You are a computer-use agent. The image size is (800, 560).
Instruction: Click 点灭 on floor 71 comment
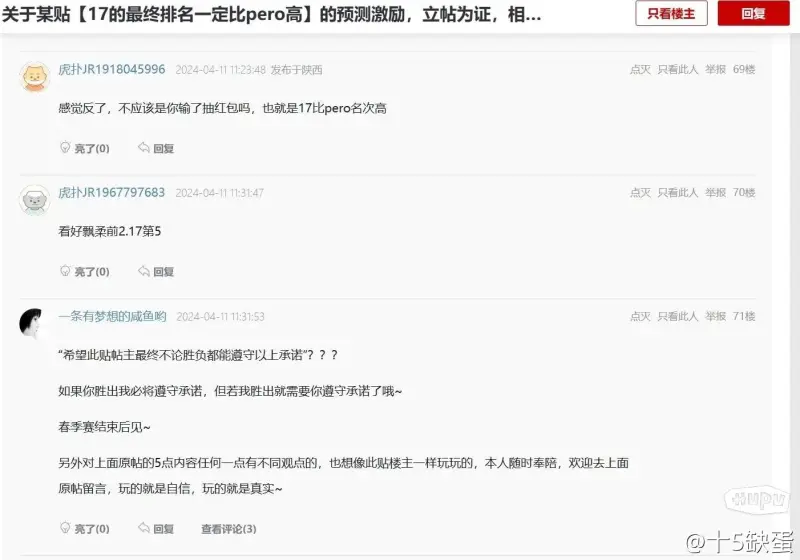(640, 316)
